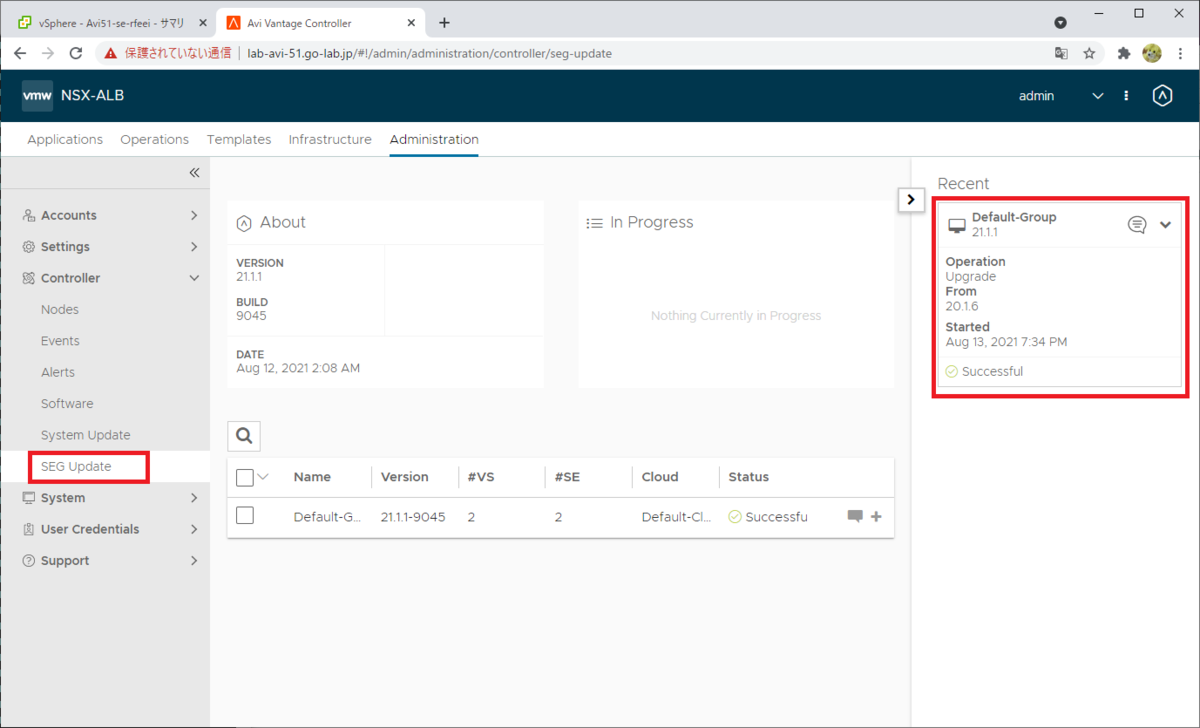
Task: Open Events under Controller
Action: point(60,341)
